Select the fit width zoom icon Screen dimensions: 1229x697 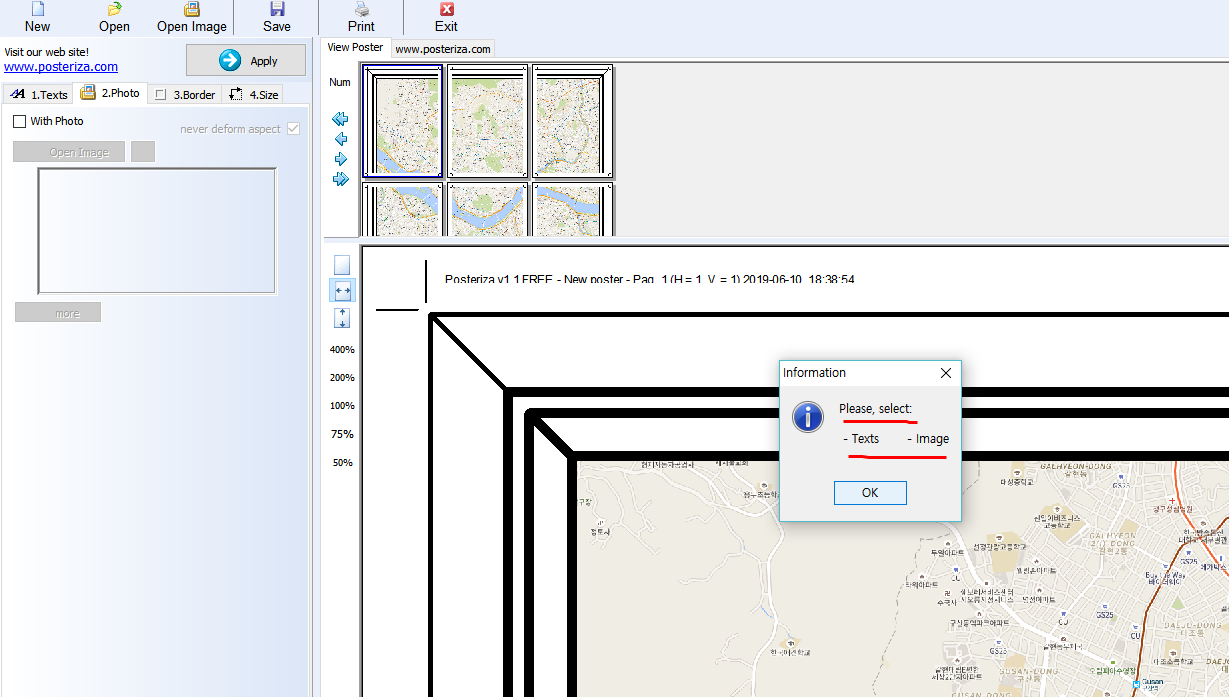[342, 290]
